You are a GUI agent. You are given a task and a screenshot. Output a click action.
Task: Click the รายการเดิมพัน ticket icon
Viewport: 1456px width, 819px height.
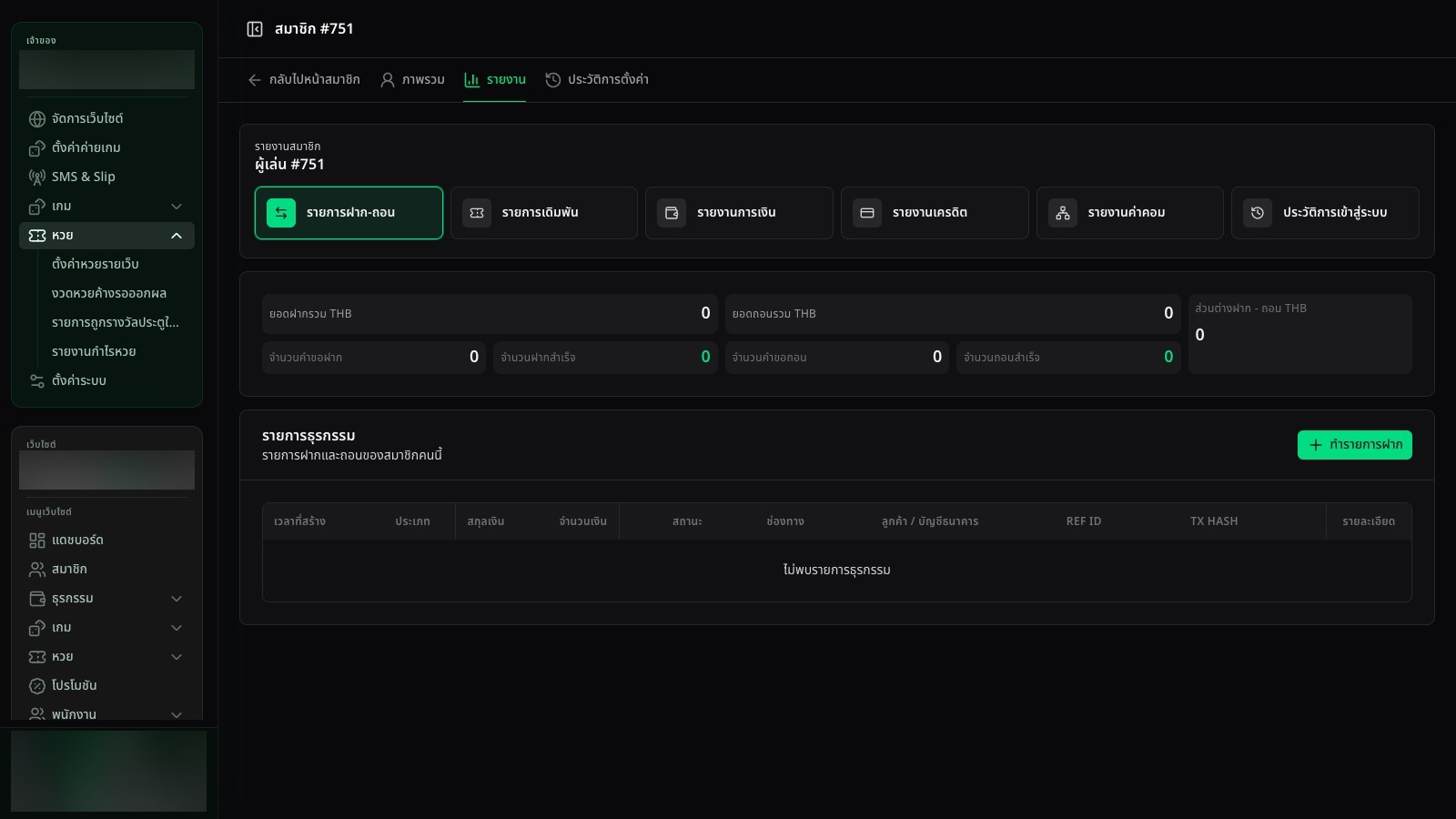(477, 213)
